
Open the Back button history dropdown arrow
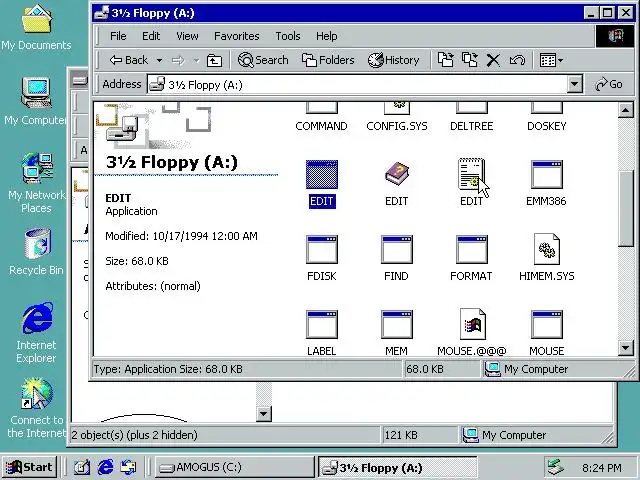(x=160, y=60)
